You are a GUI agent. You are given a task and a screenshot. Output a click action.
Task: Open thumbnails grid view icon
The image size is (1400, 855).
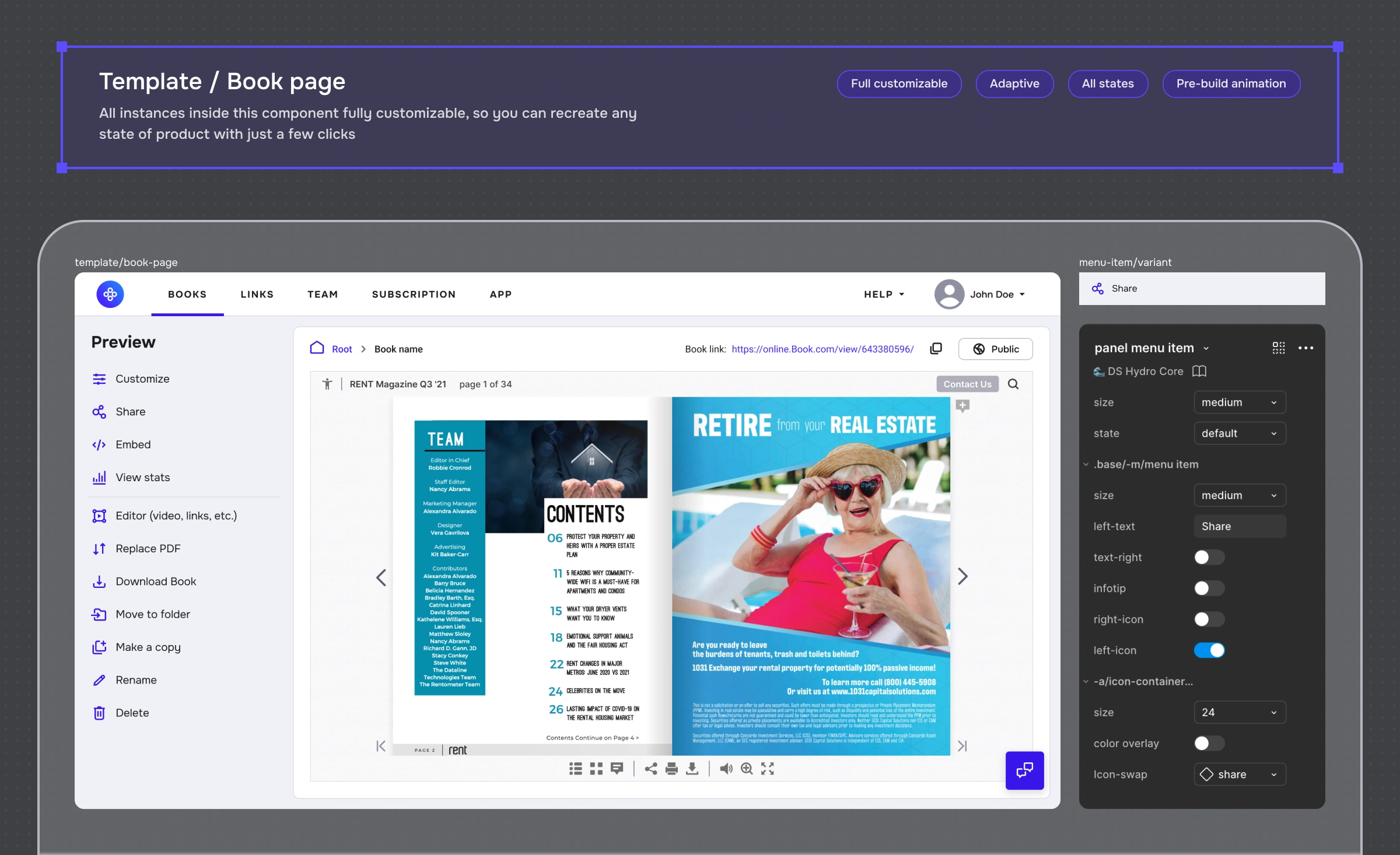click(596, 769)
